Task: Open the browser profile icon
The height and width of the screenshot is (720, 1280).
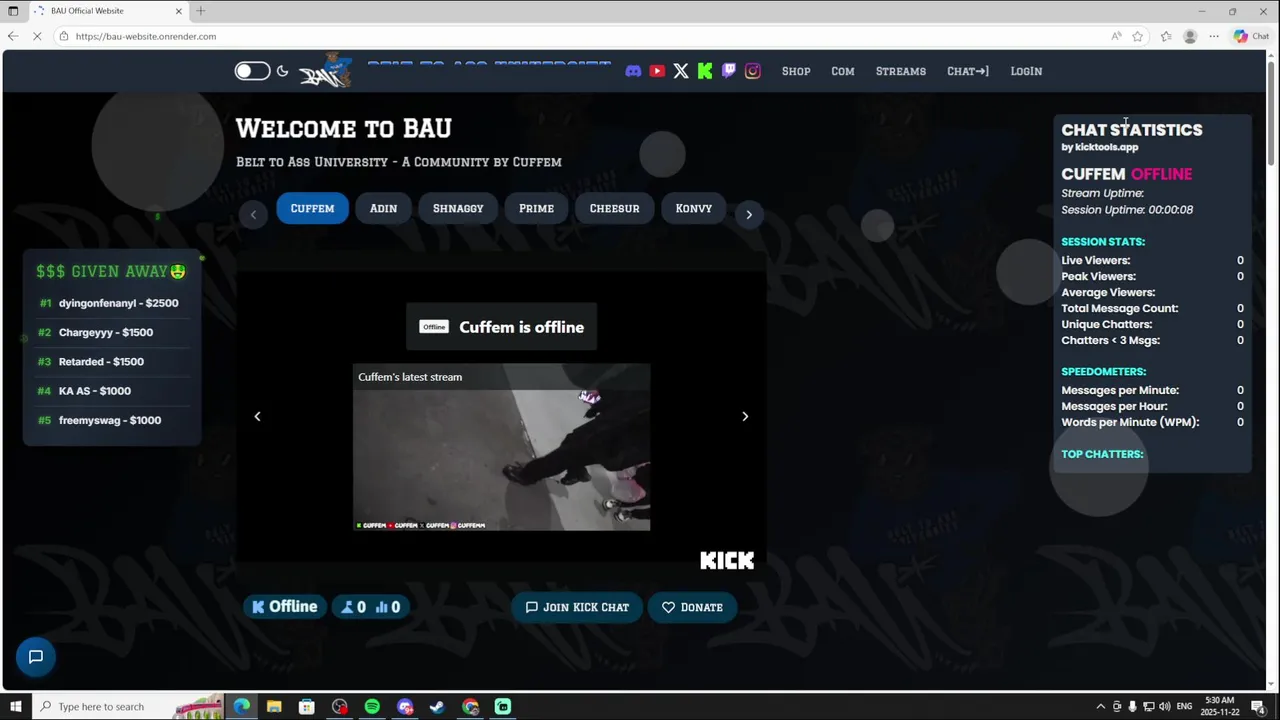Action: pos(1190,36)
